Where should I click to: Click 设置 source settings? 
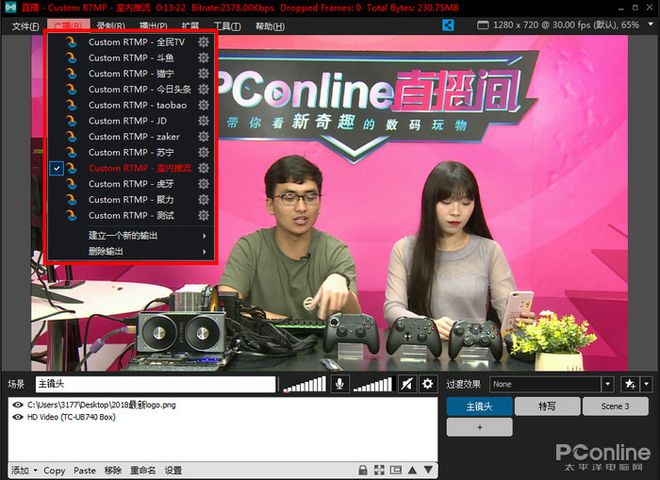173,470
